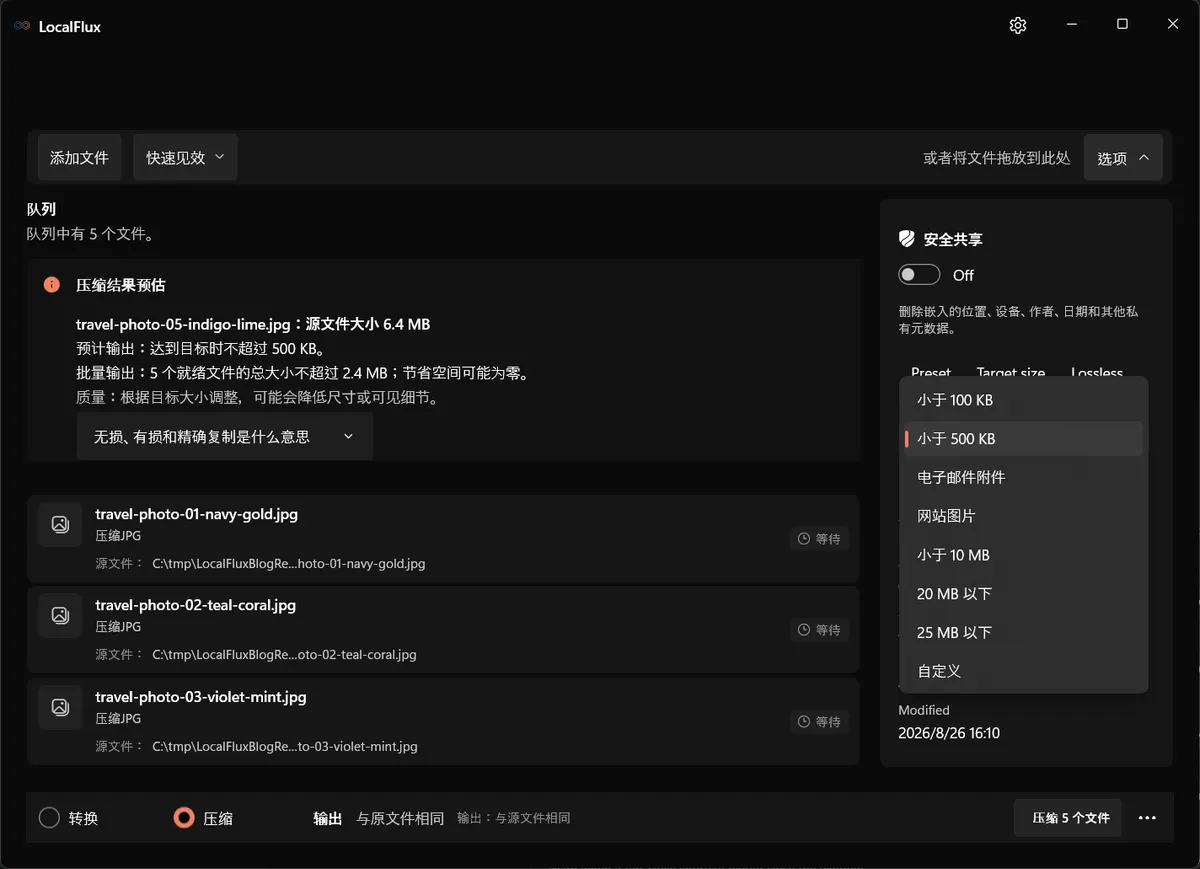Choose 25 MB 以下 preset
The width and height of the screenshot is (1200, 869).
(1023, 633)
